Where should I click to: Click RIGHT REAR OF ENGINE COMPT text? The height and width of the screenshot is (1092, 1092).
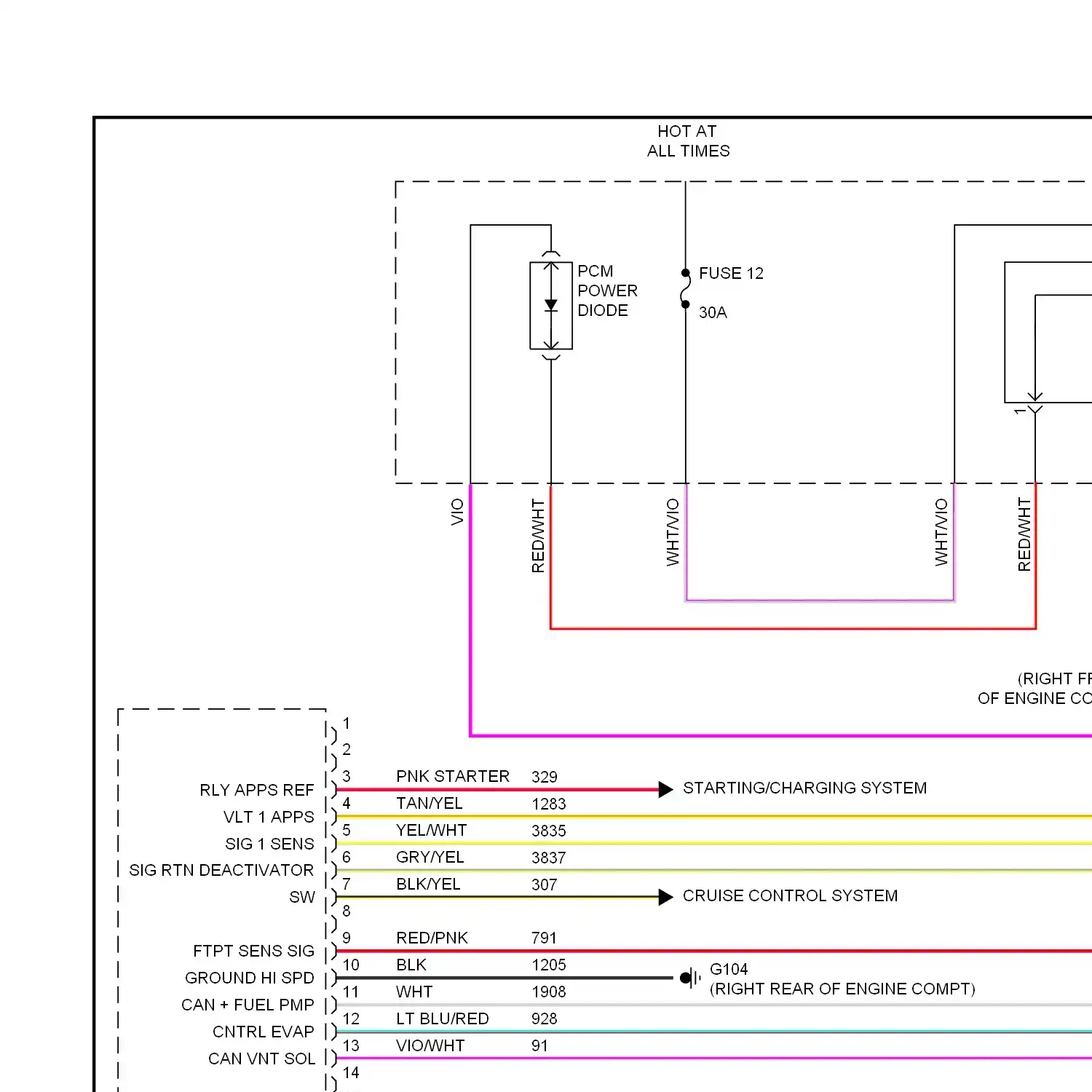coord(842,989)
